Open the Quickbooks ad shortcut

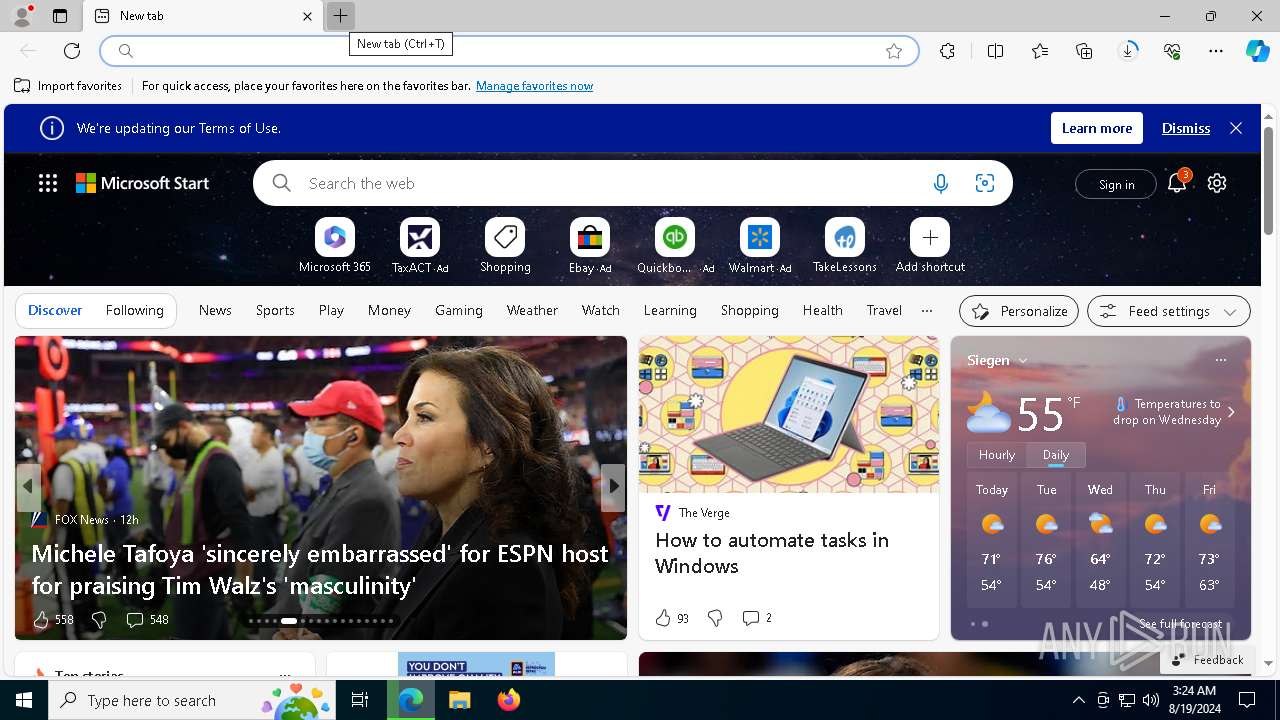[x=675, y=246]
